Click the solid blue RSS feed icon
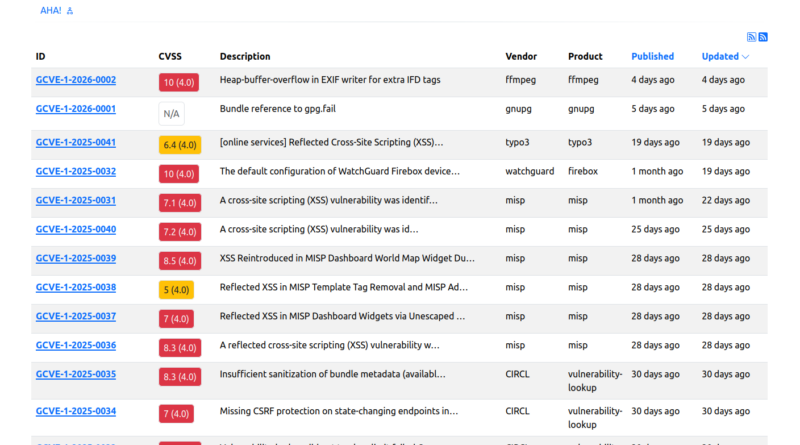The width and height of the screenshot is (800, 445). click(763, 37)
